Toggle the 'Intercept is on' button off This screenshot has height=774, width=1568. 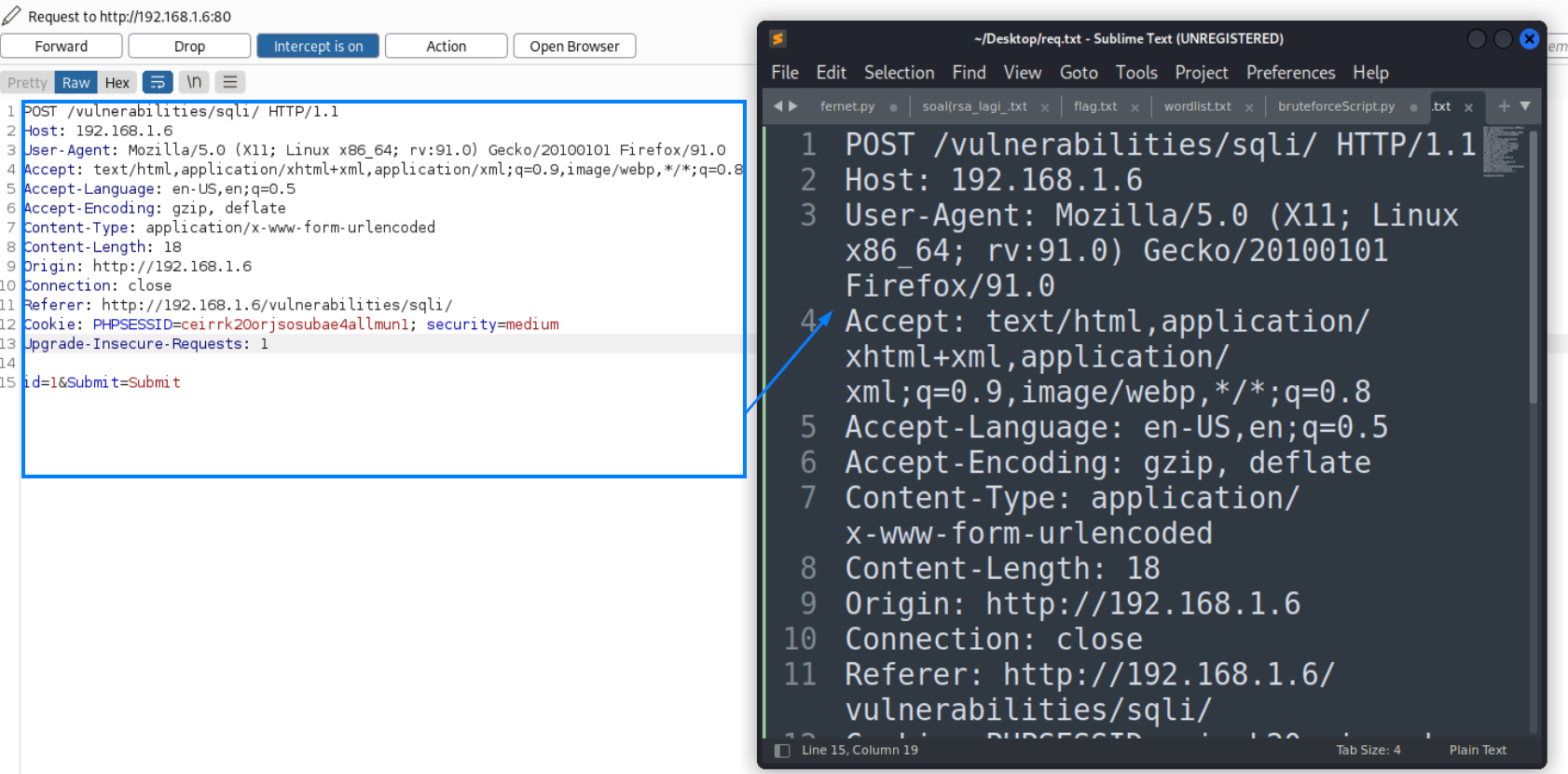[x=318, y=46]
